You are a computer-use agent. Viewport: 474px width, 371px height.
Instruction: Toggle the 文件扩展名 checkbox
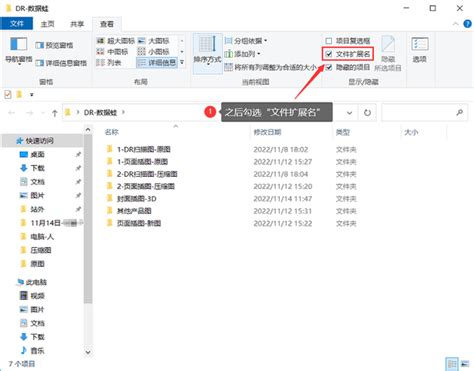[x=329, y=54]
